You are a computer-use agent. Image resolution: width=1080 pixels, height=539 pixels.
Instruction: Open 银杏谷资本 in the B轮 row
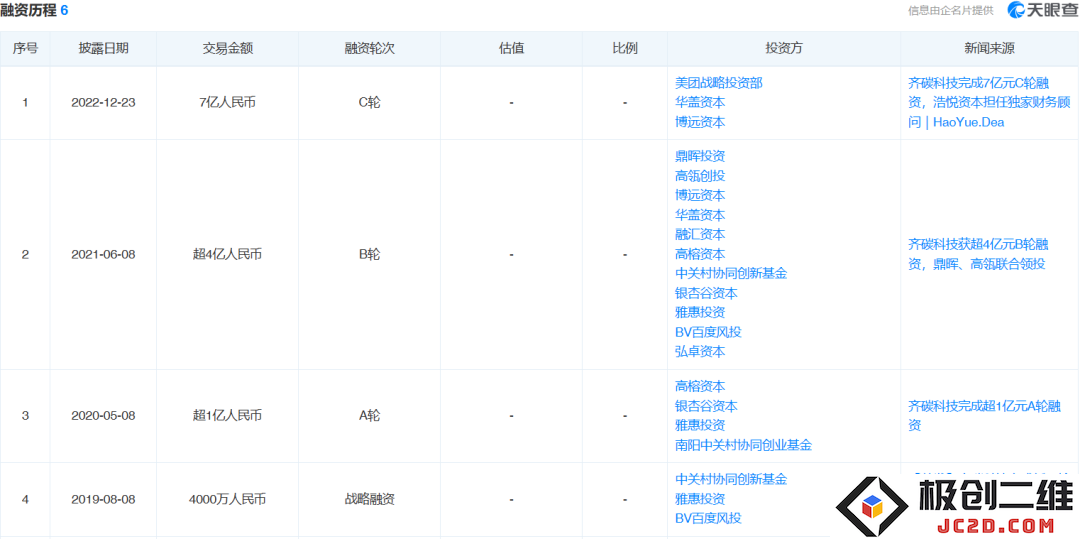pyautogui.click(x=706, y=293)
